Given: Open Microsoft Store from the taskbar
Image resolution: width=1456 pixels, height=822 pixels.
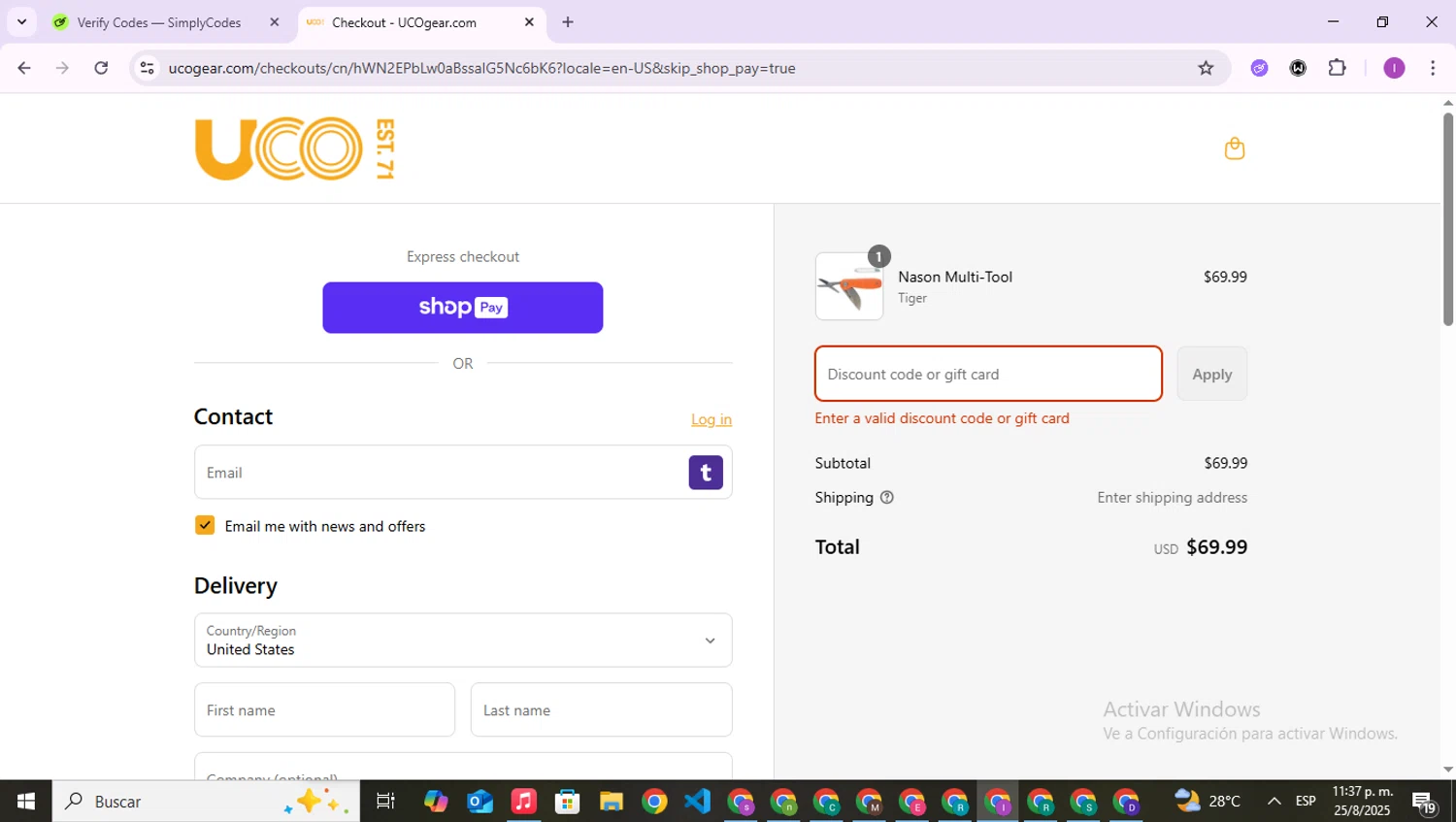Looking at the screenshot, I should pos(567,802).
